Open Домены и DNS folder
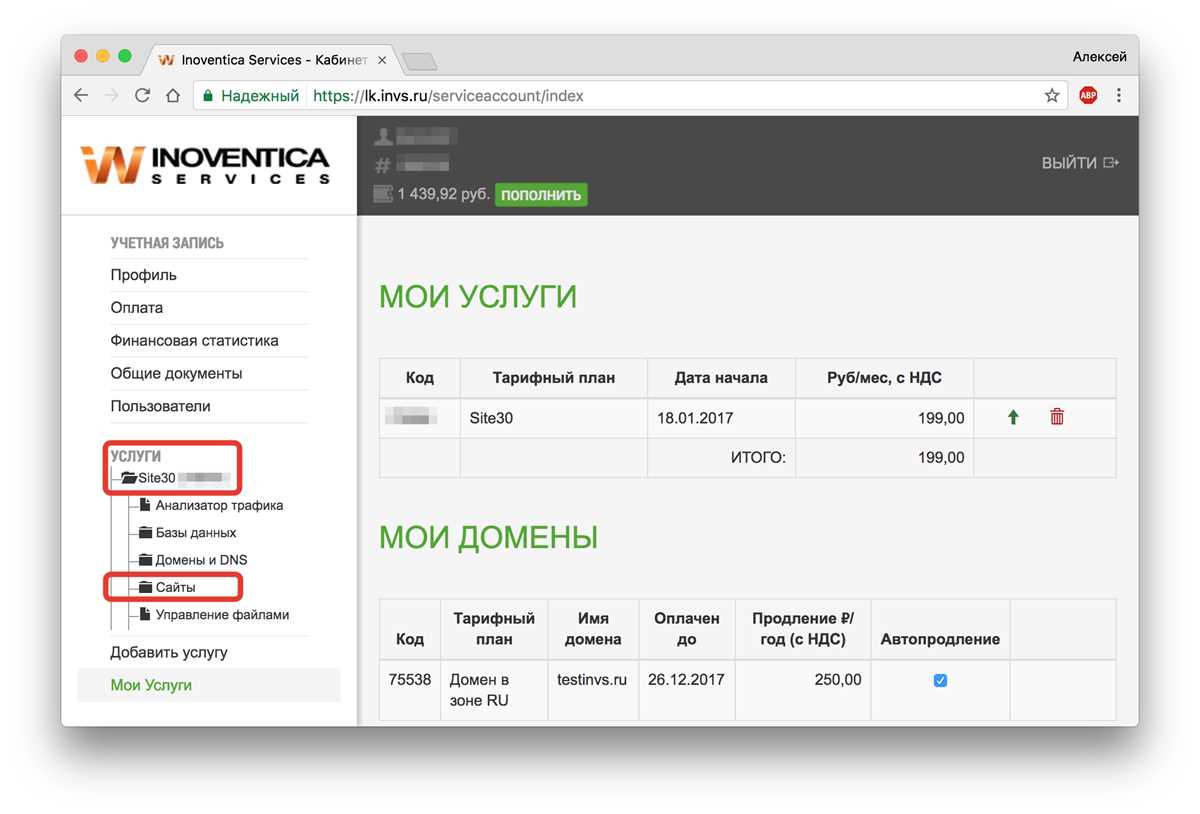Viewport: 1200px width, 814px height. tap(201, 560)
